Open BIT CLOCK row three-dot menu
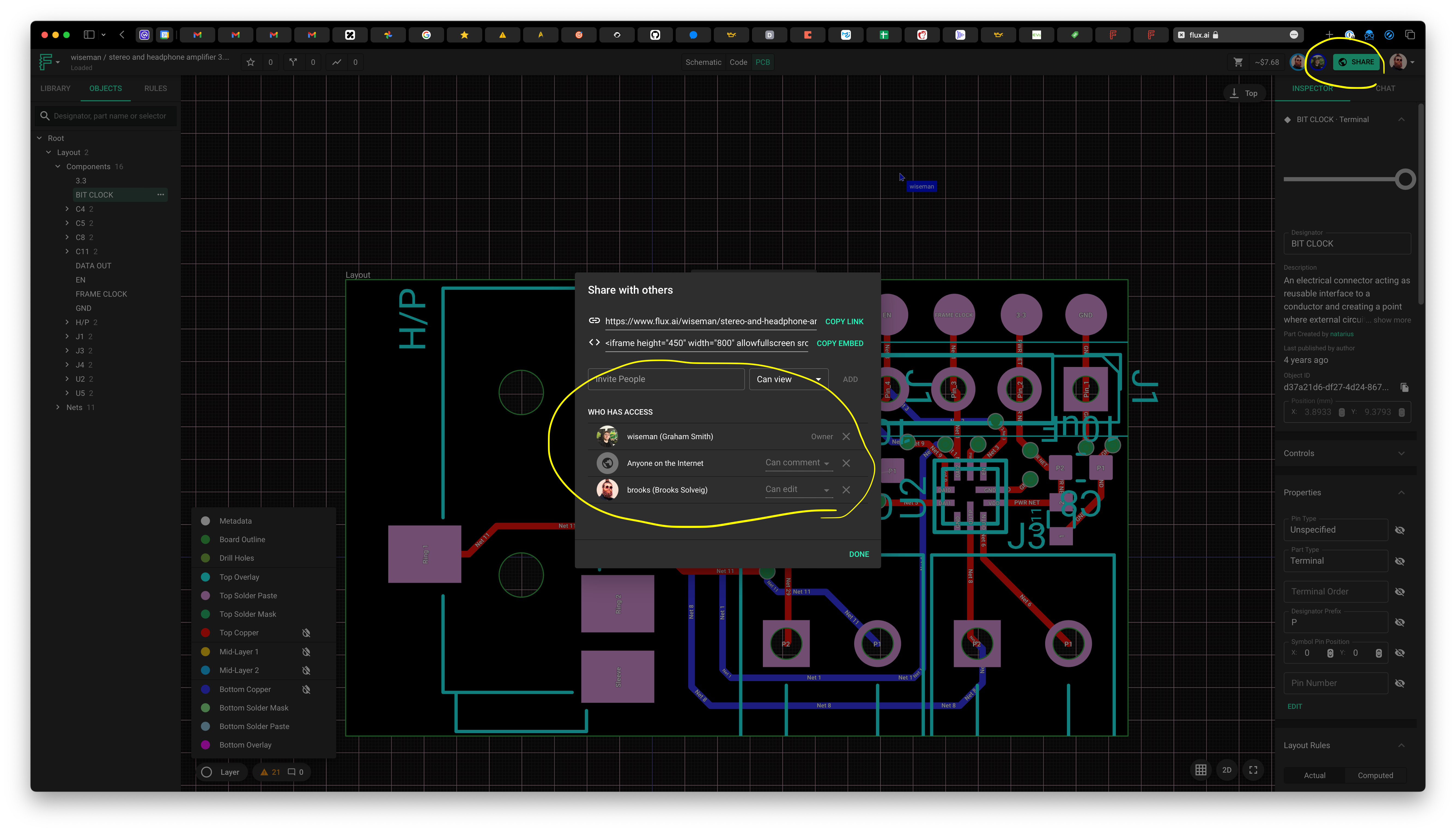The image size is (1456, 832). tap(160, 195)
